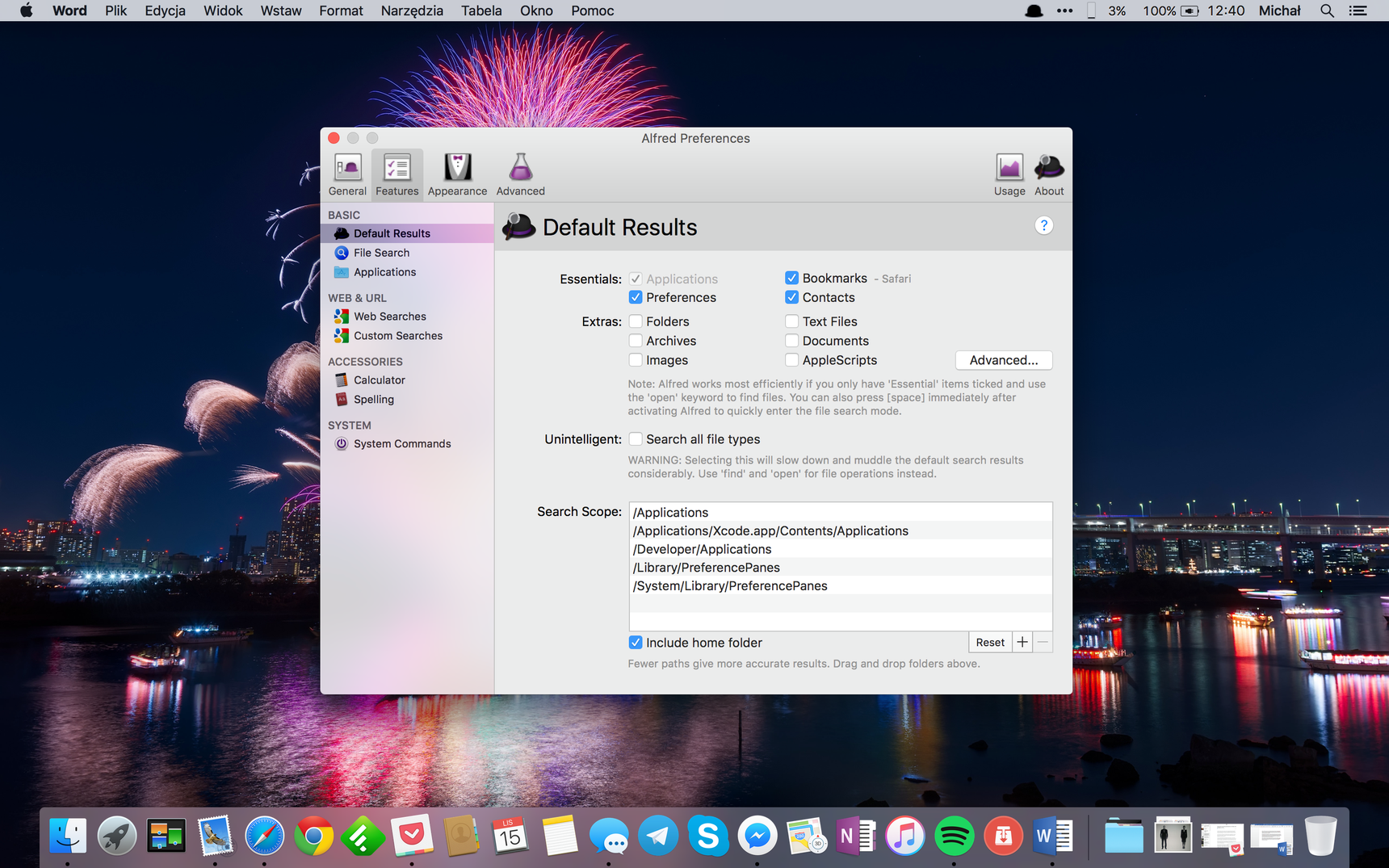This screenshot has height=868, width=1389.
Task: Open the Tabela menu
Action: click(481, 10)
